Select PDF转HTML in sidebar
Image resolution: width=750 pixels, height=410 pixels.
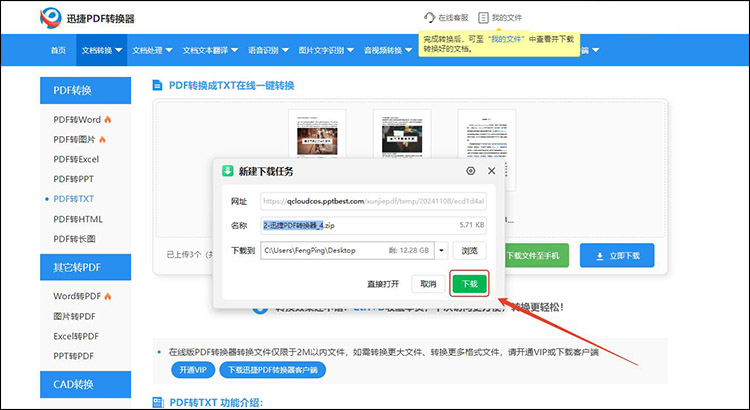tap(78, 219)
